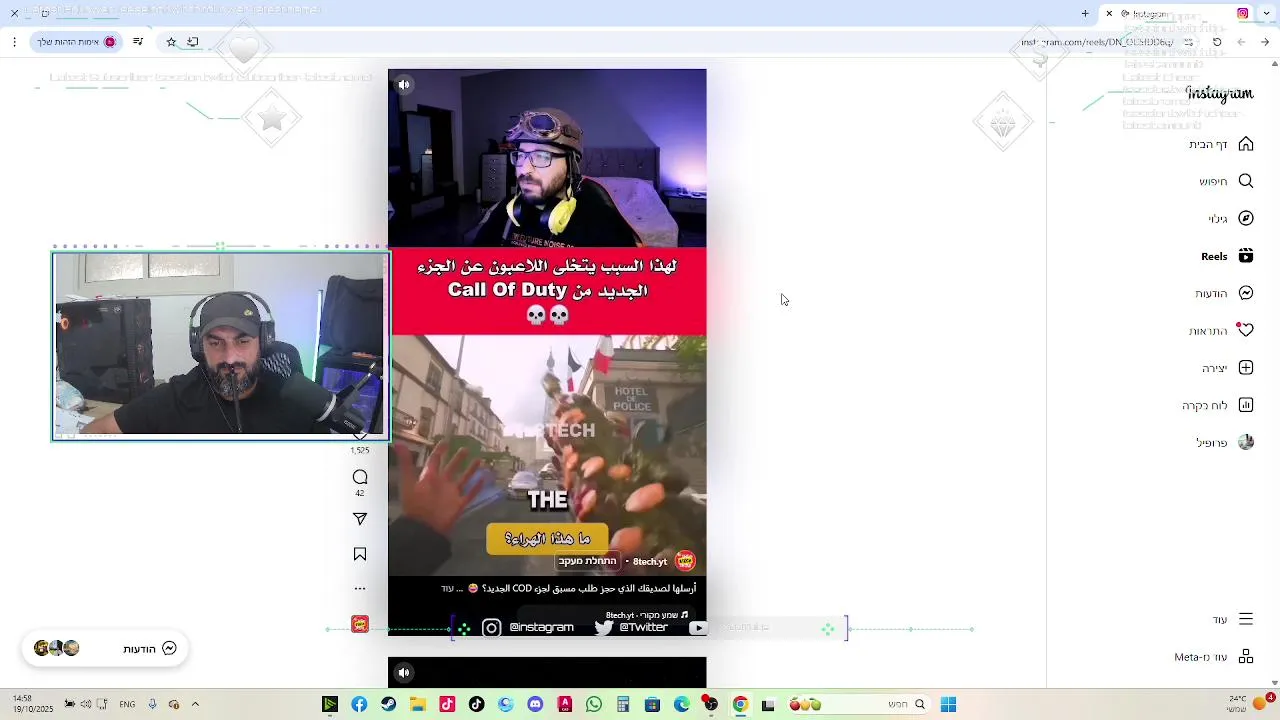
Task: Toggle mute on the next reel below
Action: pyautogui.click(x=404, y=673)
